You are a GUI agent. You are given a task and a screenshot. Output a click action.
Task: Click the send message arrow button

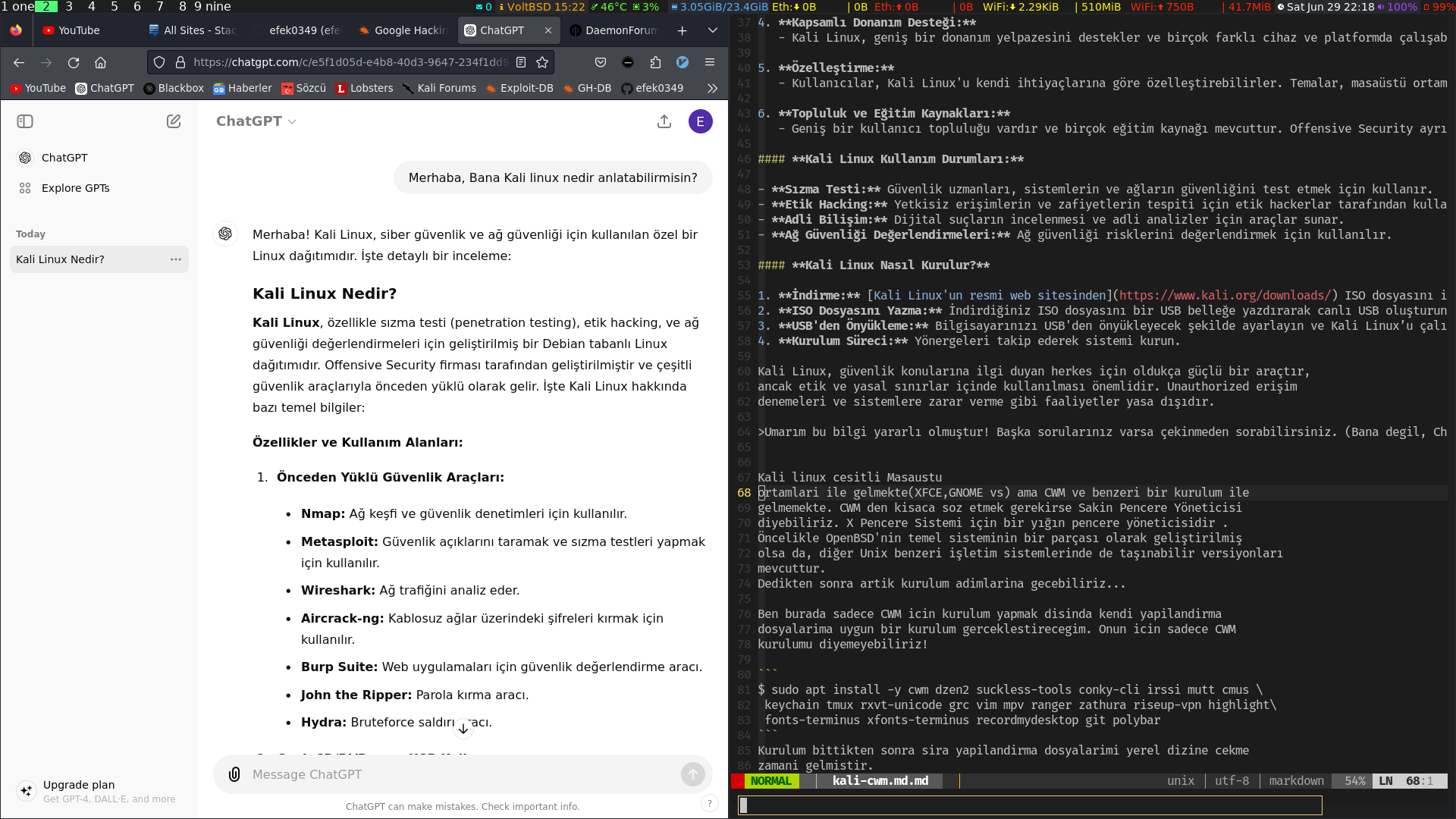(692, 774)
